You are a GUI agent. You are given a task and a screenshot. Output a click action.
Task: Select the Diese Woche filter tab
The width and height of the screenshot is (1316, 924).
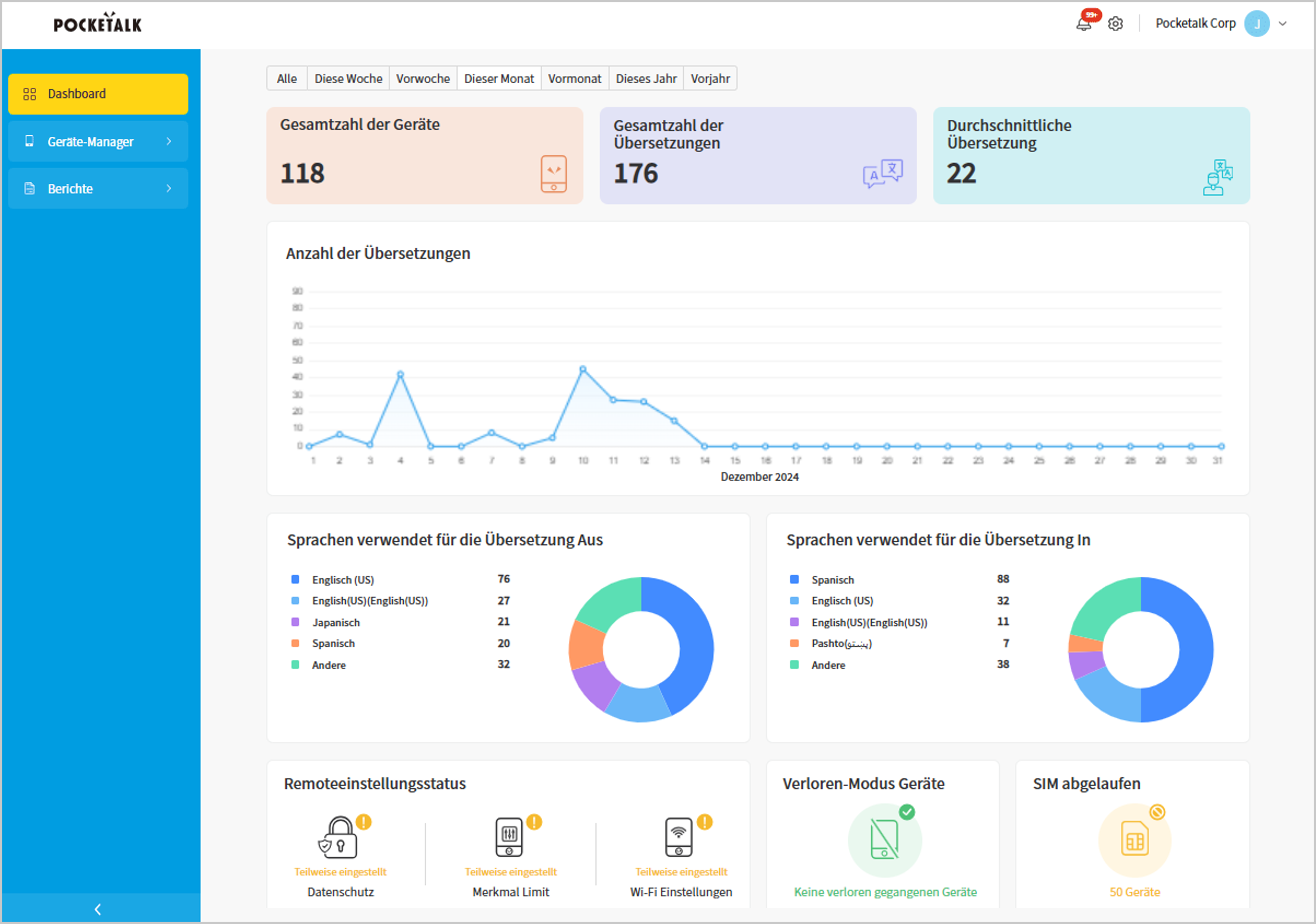click(x=348, y=78)
